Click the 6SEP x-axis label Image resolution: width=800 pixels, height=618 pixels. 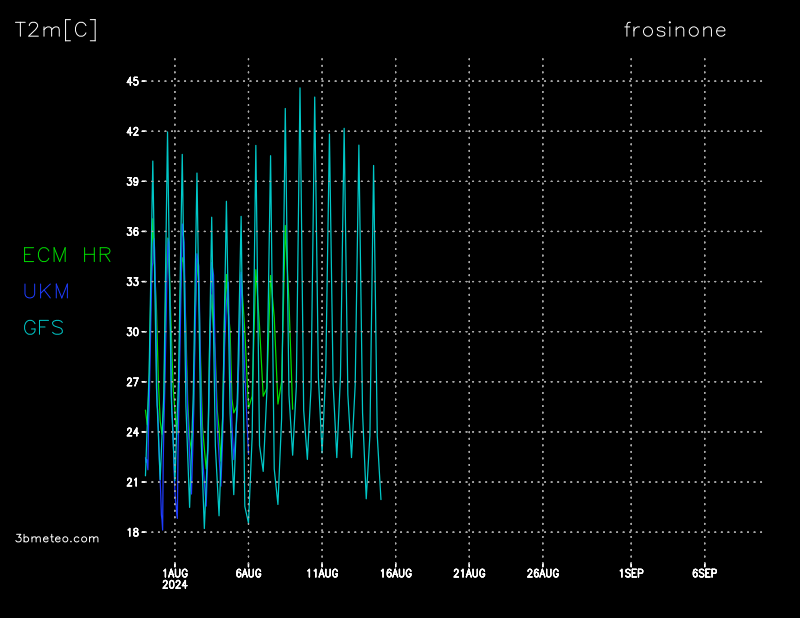coord(704,573)
